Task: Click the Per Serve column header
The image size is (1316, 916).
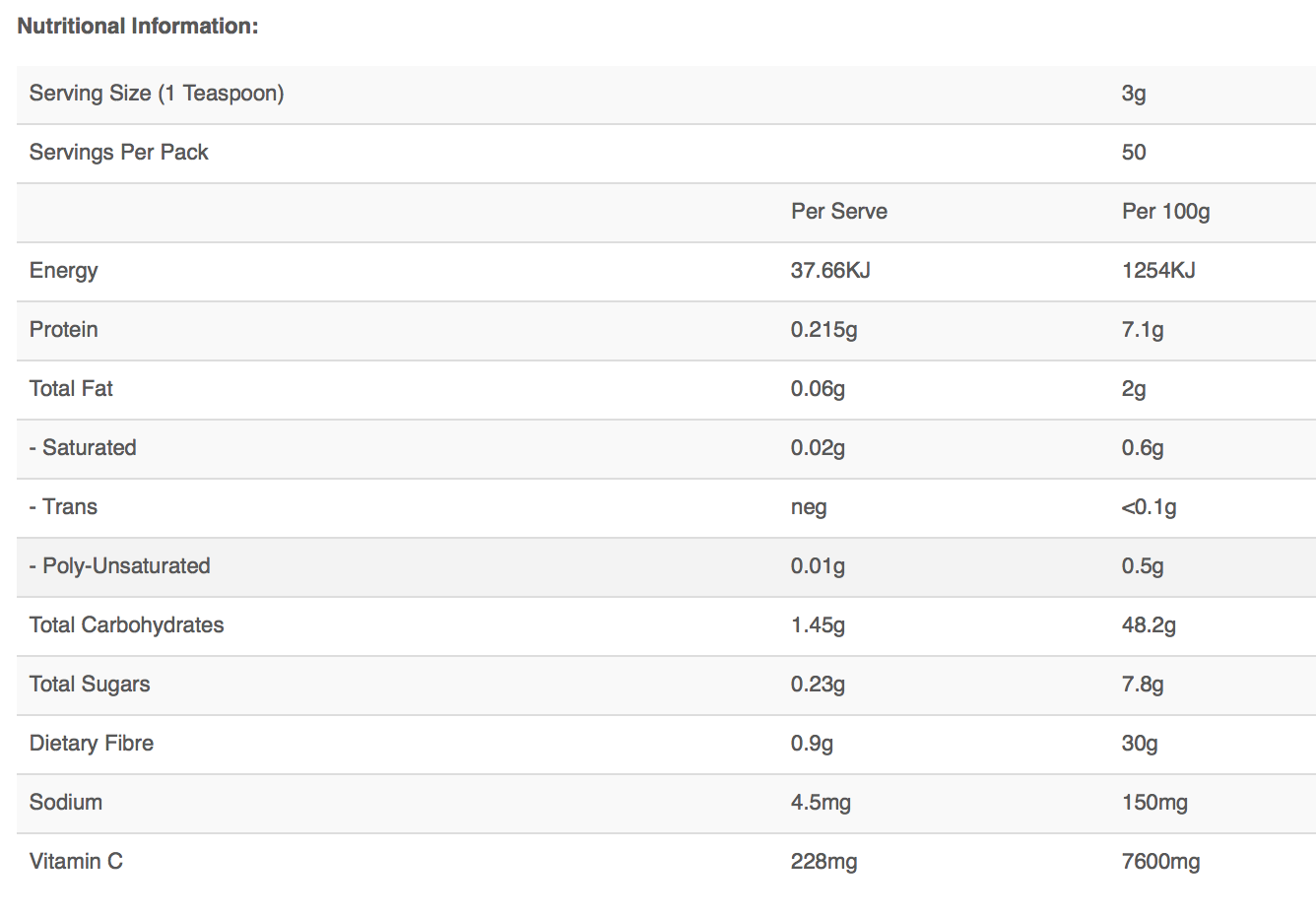Action: tap(838, 212)
